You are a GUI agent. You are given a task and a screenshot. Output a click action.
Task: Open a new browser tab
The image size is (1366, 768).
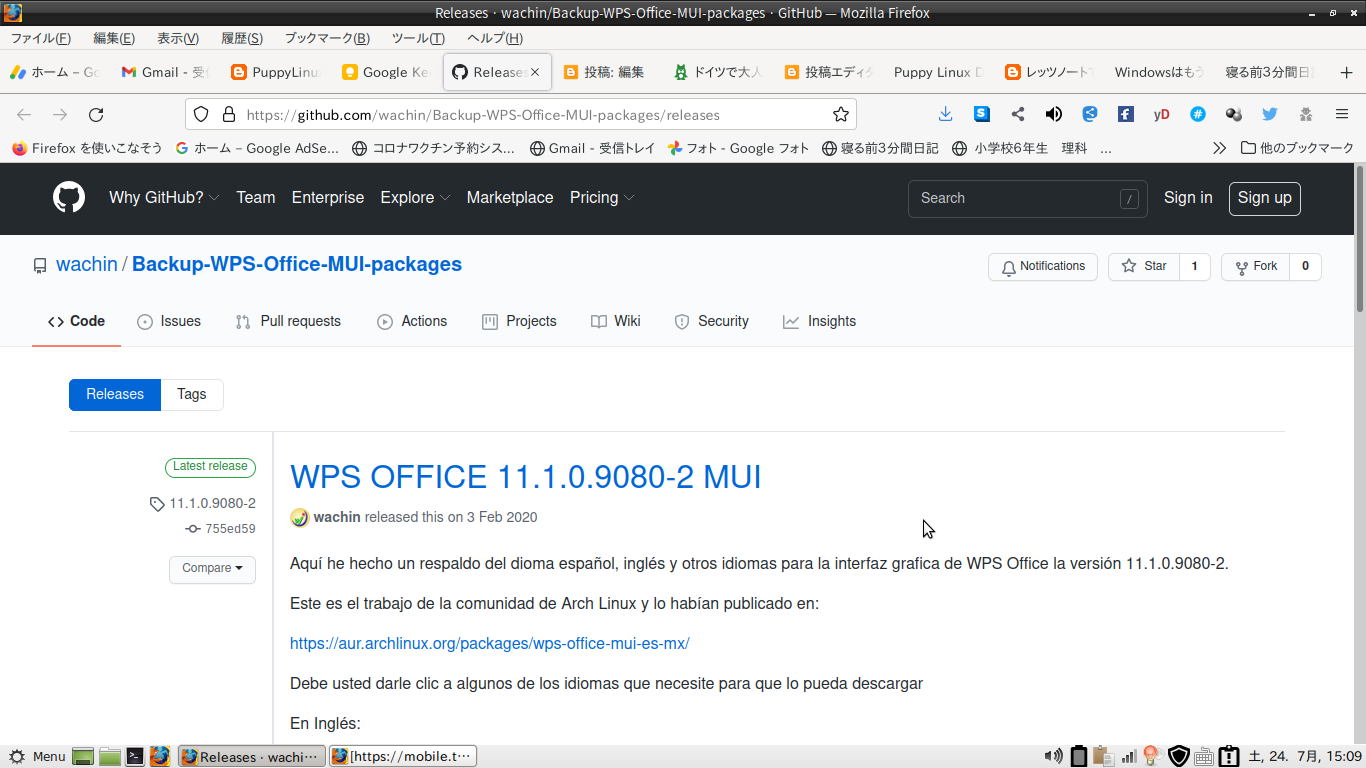point(1346,72)
